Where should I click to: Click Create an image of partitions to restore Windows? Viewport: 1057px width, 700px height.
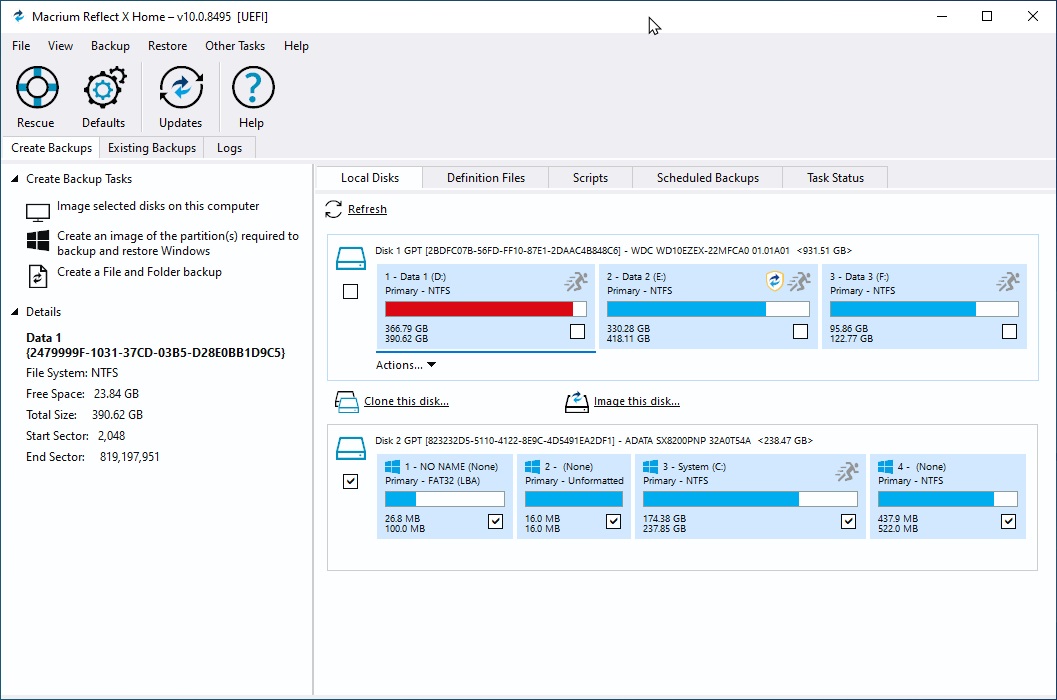[x=178, y=243]
